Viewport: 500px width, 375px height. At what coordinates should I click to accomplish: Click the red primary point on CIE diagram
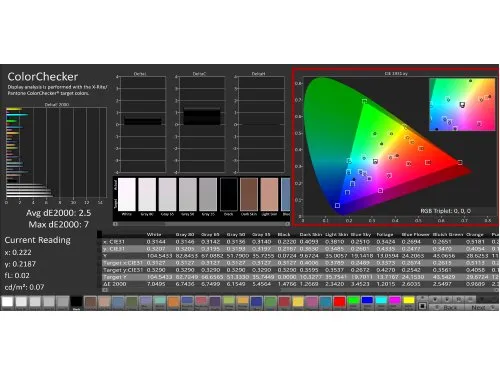click(460, 162)
